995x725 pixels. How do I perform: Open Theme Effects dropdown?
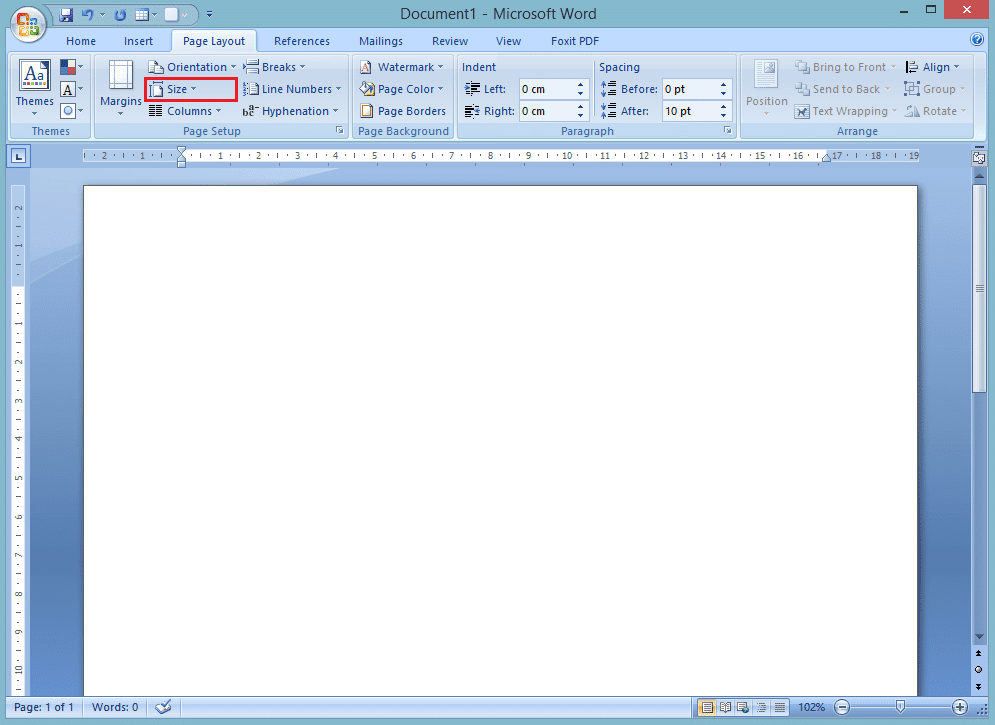[x=72, y=111]
